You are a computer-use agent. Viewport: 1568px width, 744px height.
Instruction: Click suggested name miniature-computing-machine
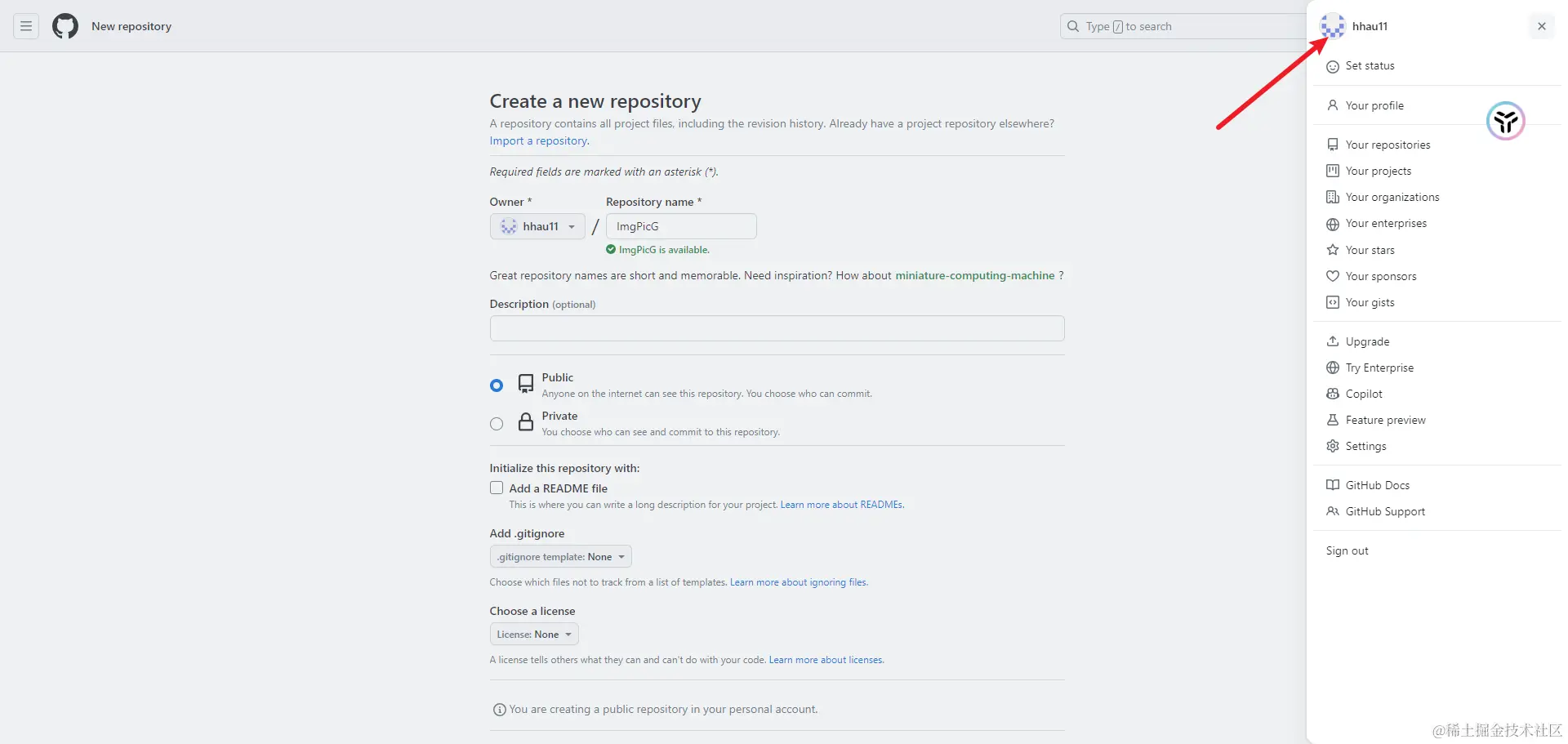(x=975, y=275)
